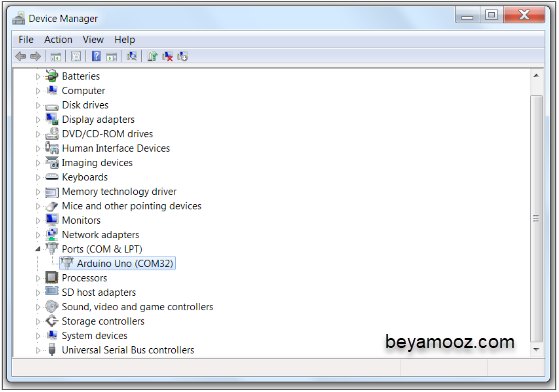The height and width of the screenshot is (392, 559).
Task: Expand the Batteries node
Action: pyautogui.click(x=38, y=76)
